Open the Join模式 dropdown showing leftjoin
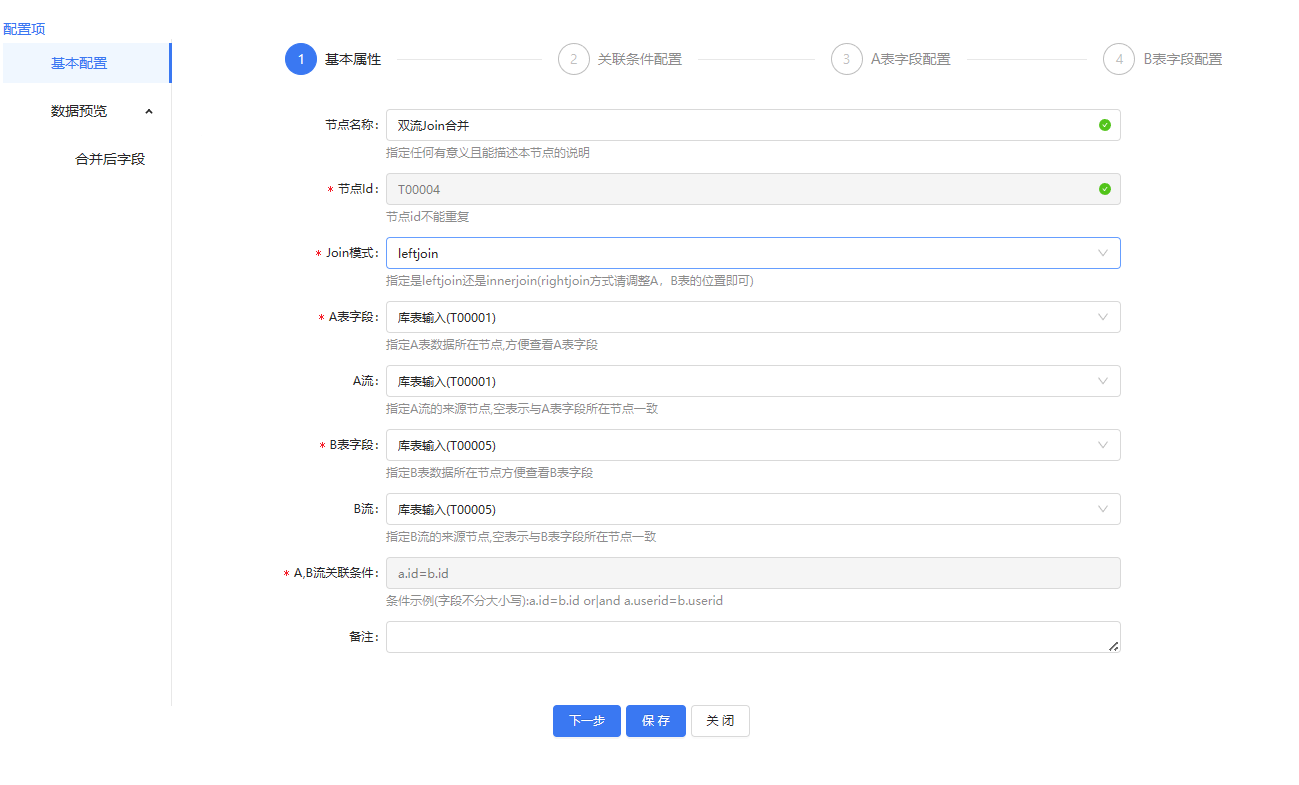Viewport: 1299px width, 785px height. click(753, 253)
